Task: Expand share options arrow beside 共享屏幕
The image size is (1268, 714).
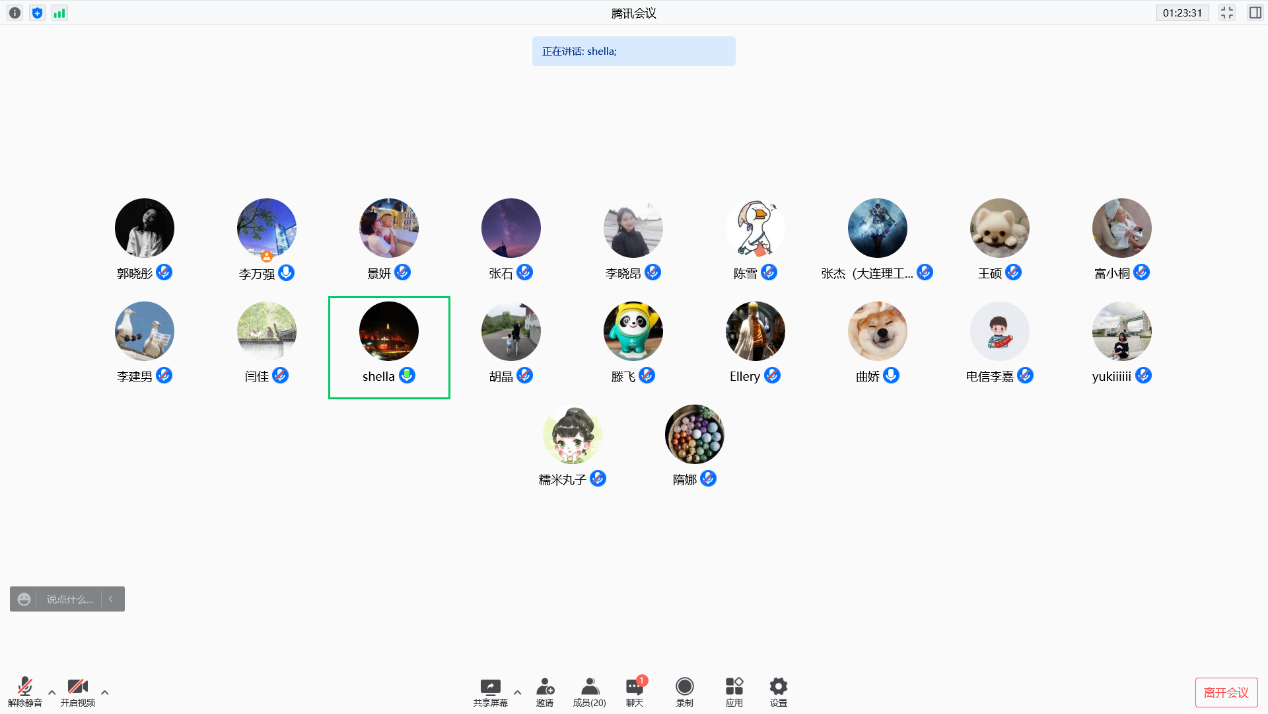Action: pos(517,691)
